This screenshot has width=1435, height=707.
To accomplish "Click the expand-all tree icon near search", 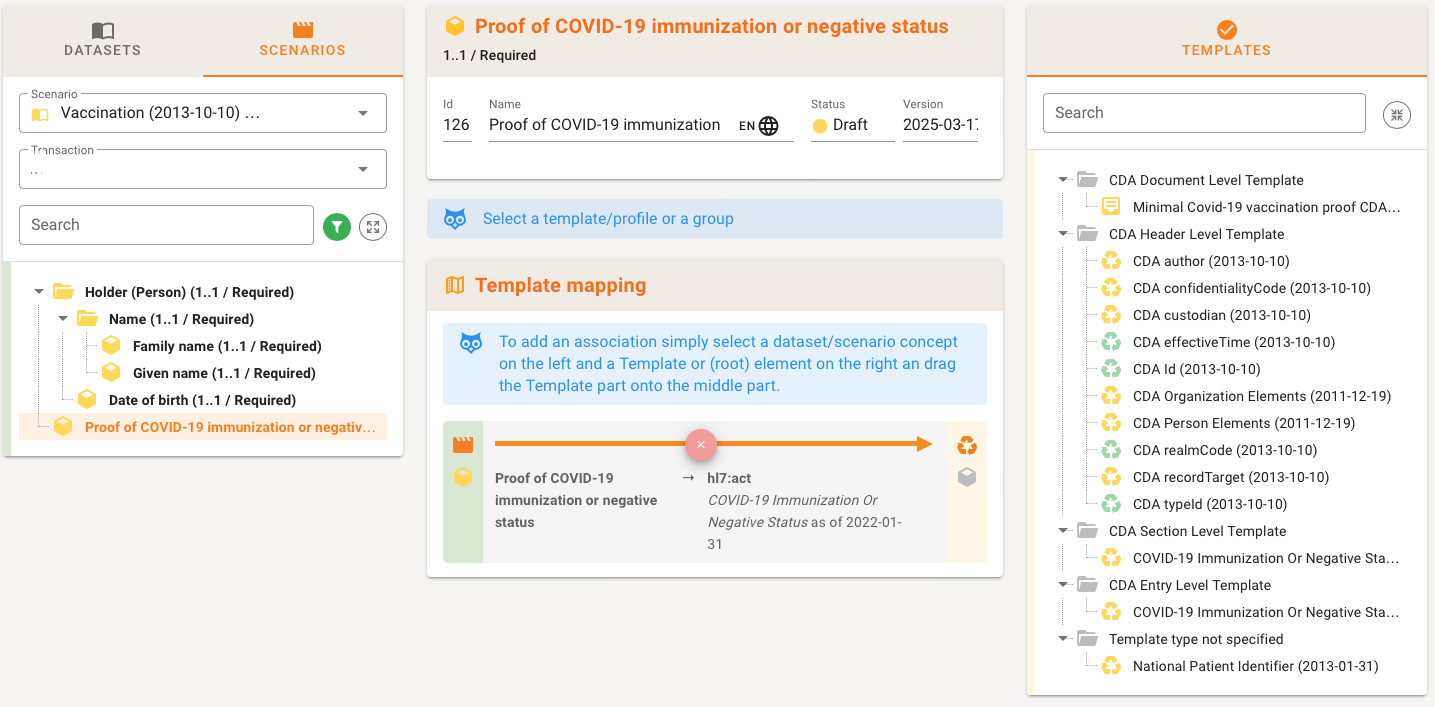I will pyautogui.click(x=373, y=227).
